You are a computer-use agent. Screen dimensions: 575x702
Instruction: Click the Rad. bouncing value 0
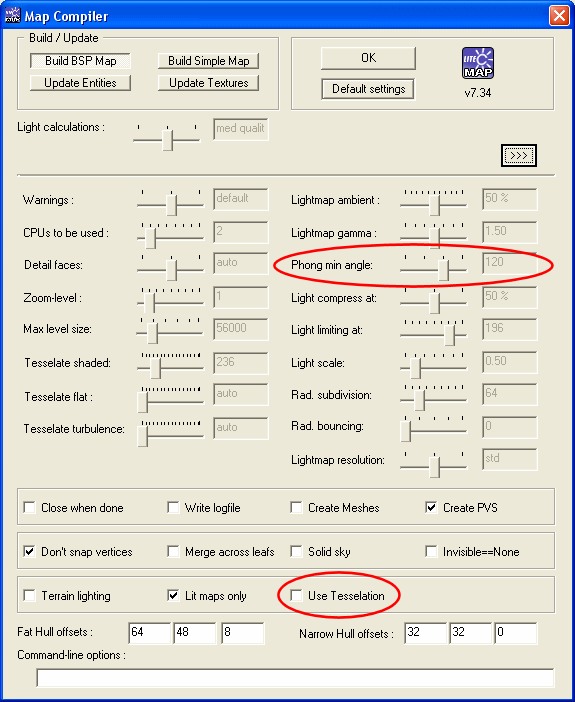pyautogui.click(x=510, y=427)
